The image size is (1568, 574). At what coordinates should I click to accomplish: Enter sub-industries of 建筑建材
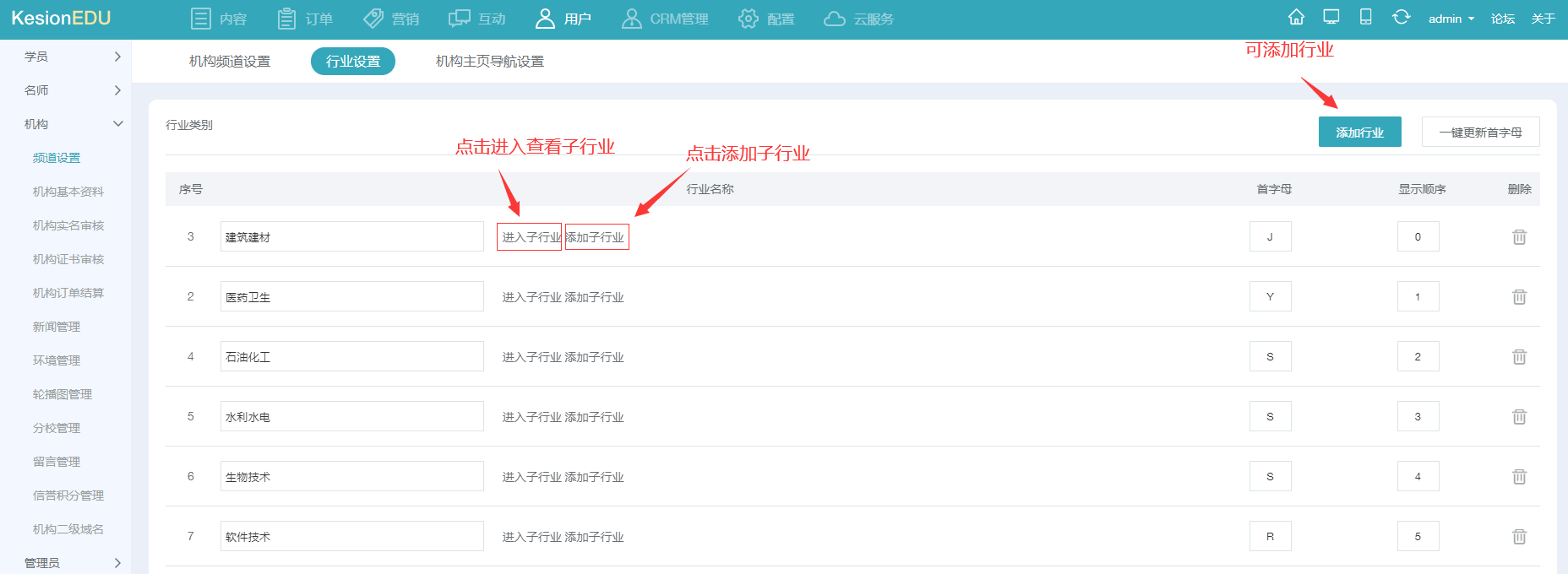coord(530,237)
